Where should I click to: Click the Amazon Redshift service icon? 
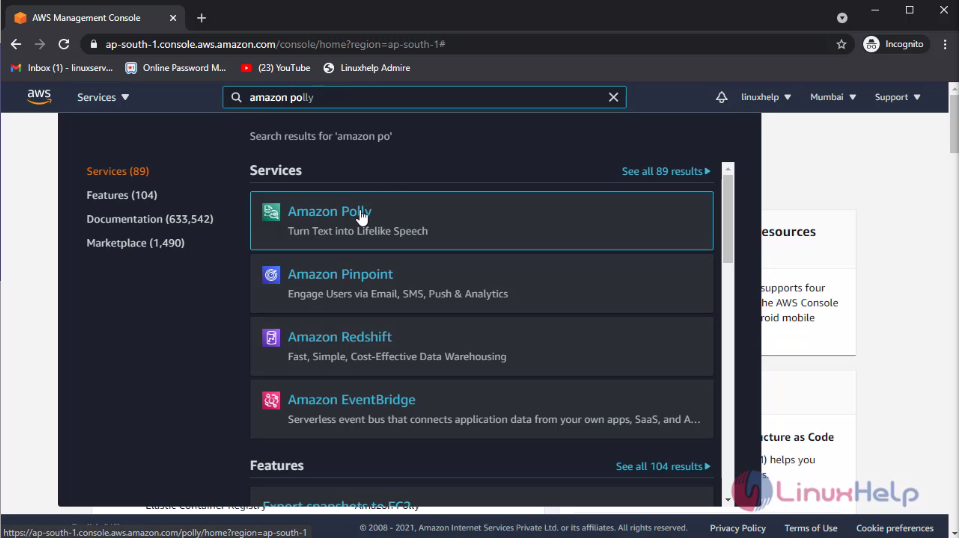[x=271, y=337]
